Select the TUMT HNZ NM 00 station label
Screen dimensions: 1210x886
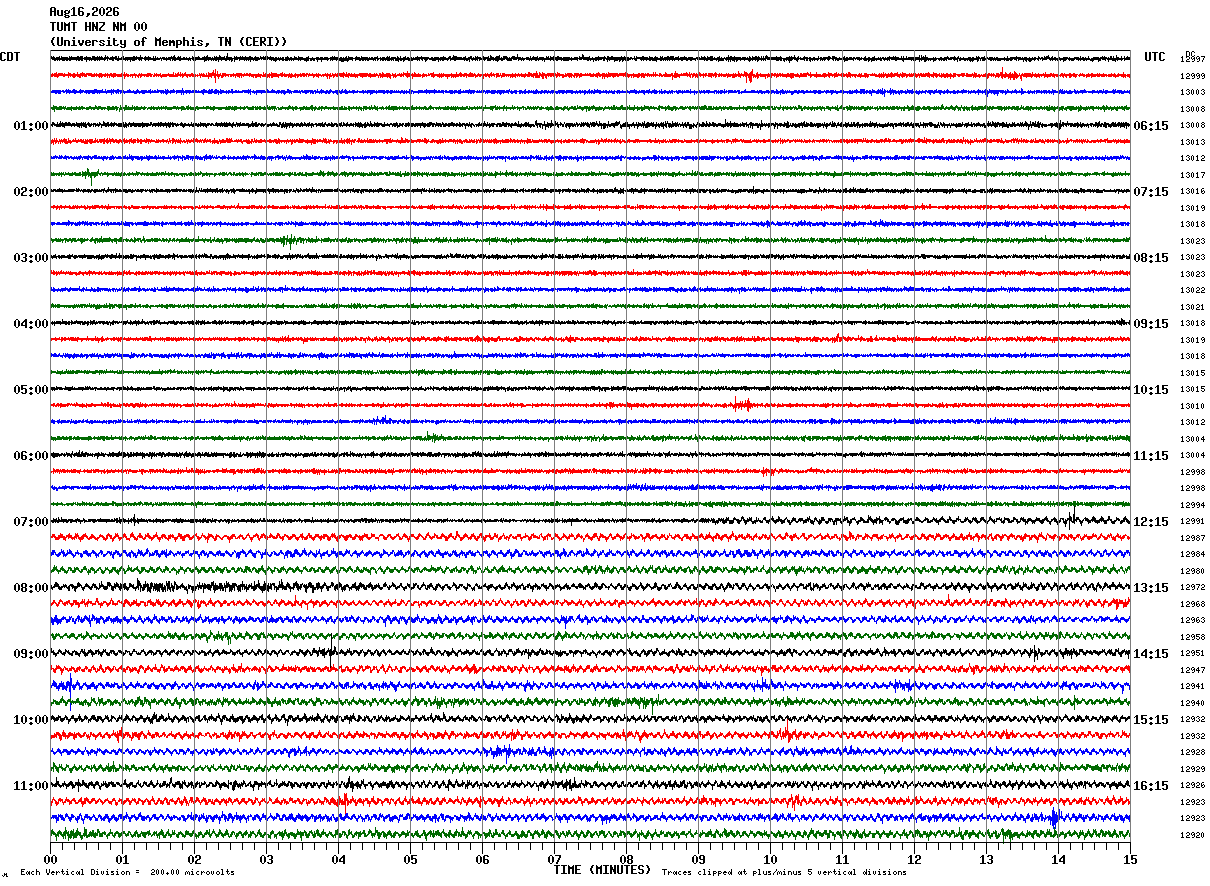(98, 27)
